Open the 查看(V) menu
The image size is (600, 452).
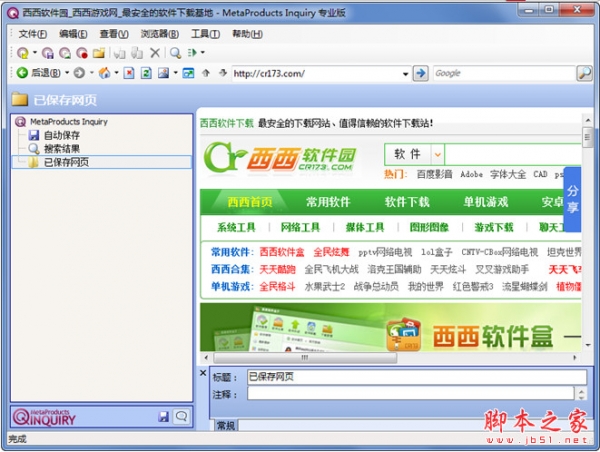pyautogui.click(x=114, y=34)
